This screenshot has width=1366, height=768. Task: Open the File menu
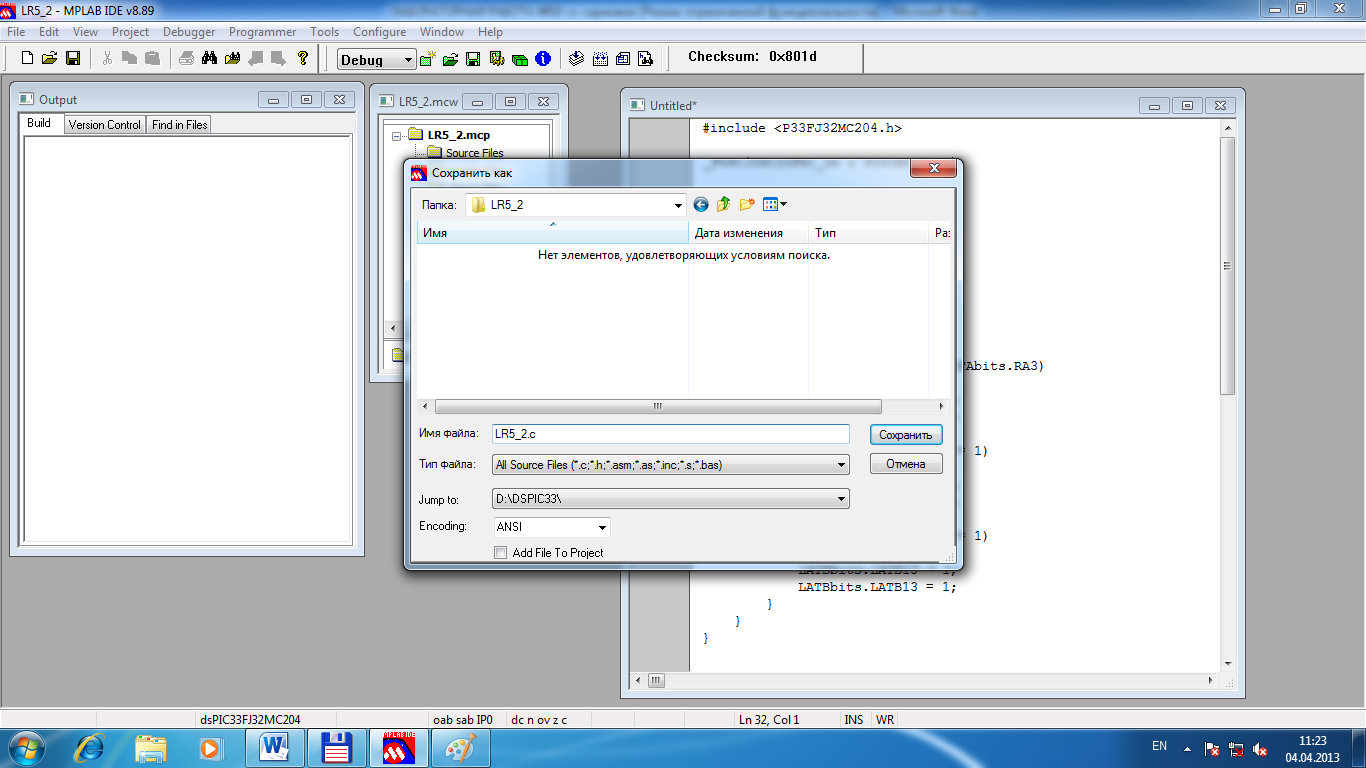[x=16, y=32]
